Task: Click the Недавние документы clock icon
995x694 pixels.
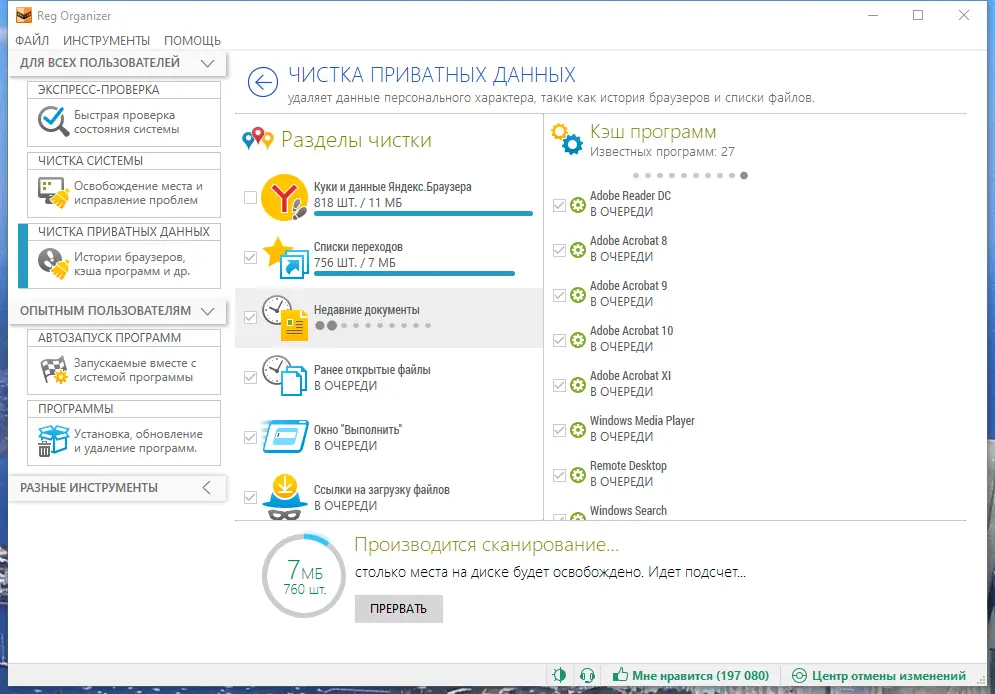Action: coord(286,318)
